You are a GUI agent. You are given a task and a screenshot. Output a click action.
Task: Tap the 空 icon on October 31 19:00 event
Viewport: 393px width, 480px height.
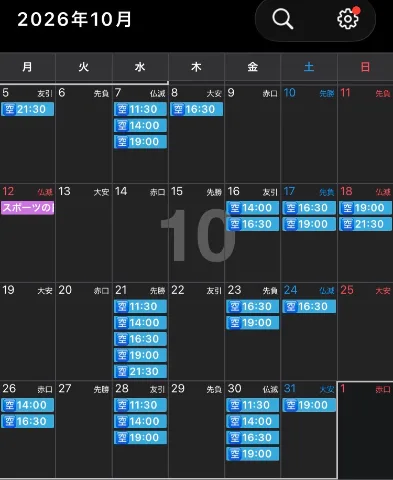[x=291, y=405]
